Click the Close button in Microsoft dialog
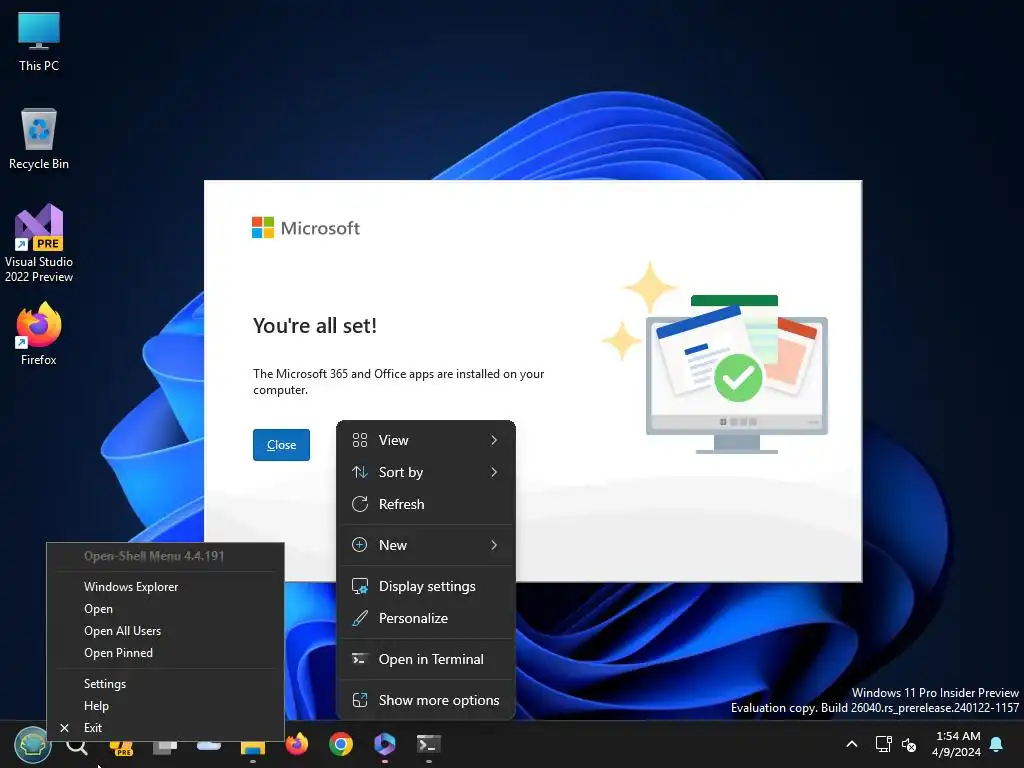This screenshot has width=1024, height=768. pyautogui.click(x=281, y=445)
